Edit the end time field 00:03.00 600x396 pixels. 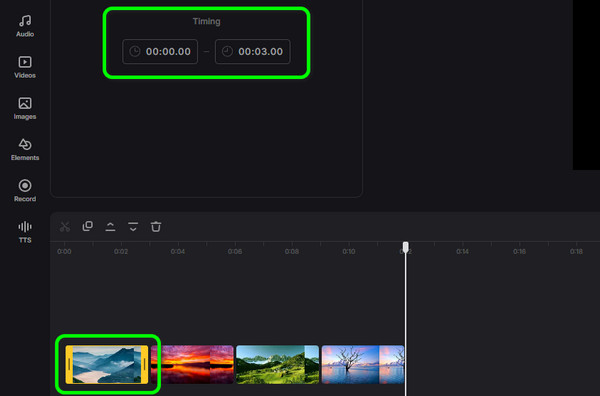pyautogui.click(x=253, y=51)
